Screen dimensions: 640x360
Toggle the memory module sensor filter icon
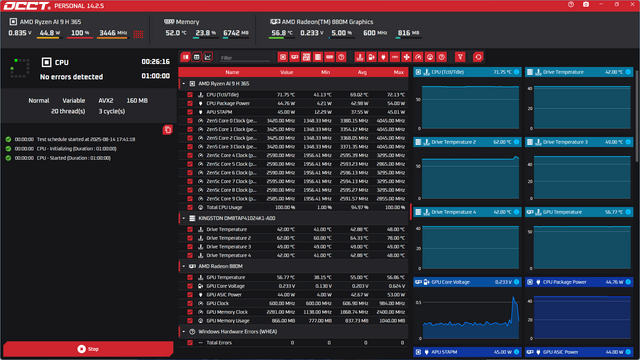point(329,57)
